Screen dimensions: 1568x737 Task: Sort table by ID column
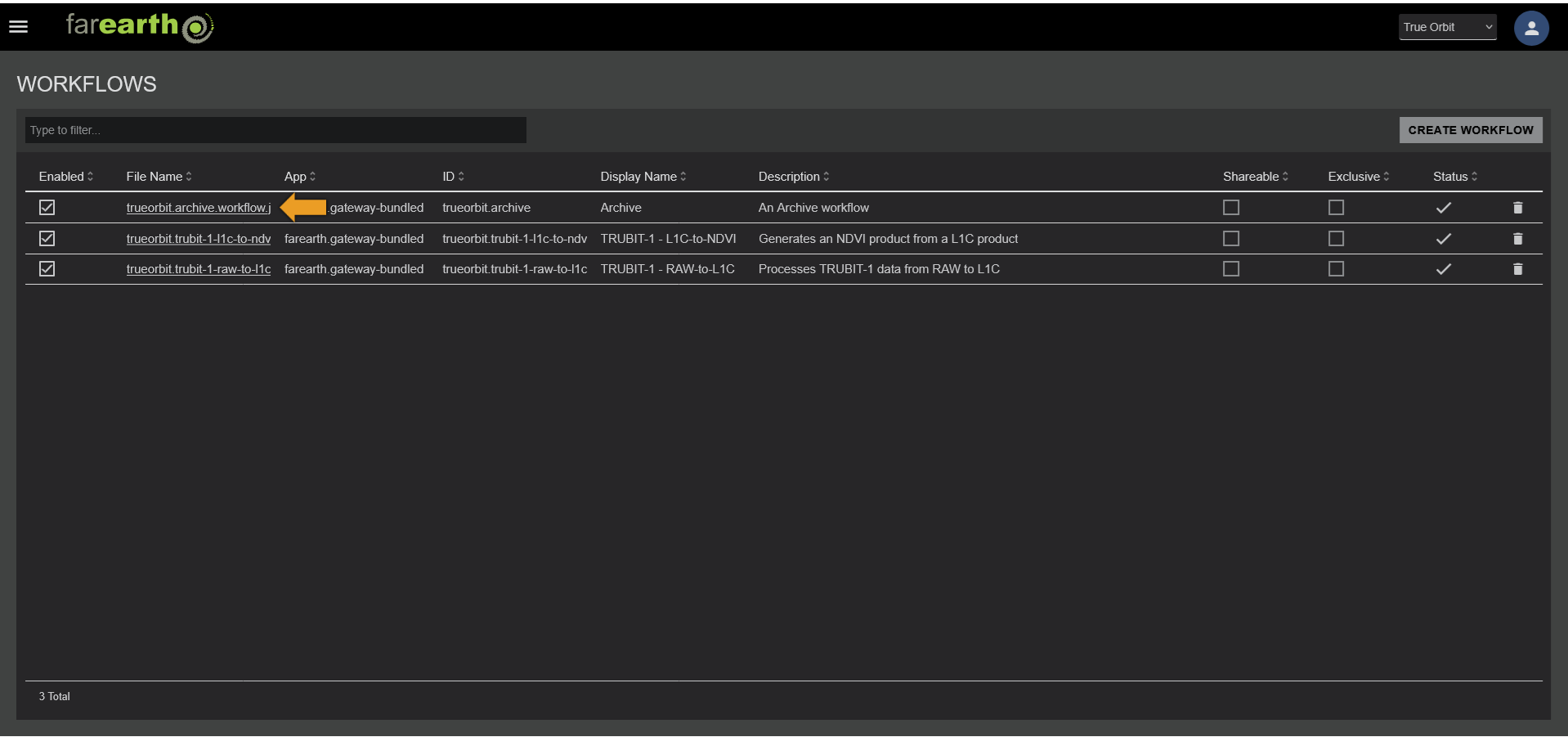coord(453,177)
